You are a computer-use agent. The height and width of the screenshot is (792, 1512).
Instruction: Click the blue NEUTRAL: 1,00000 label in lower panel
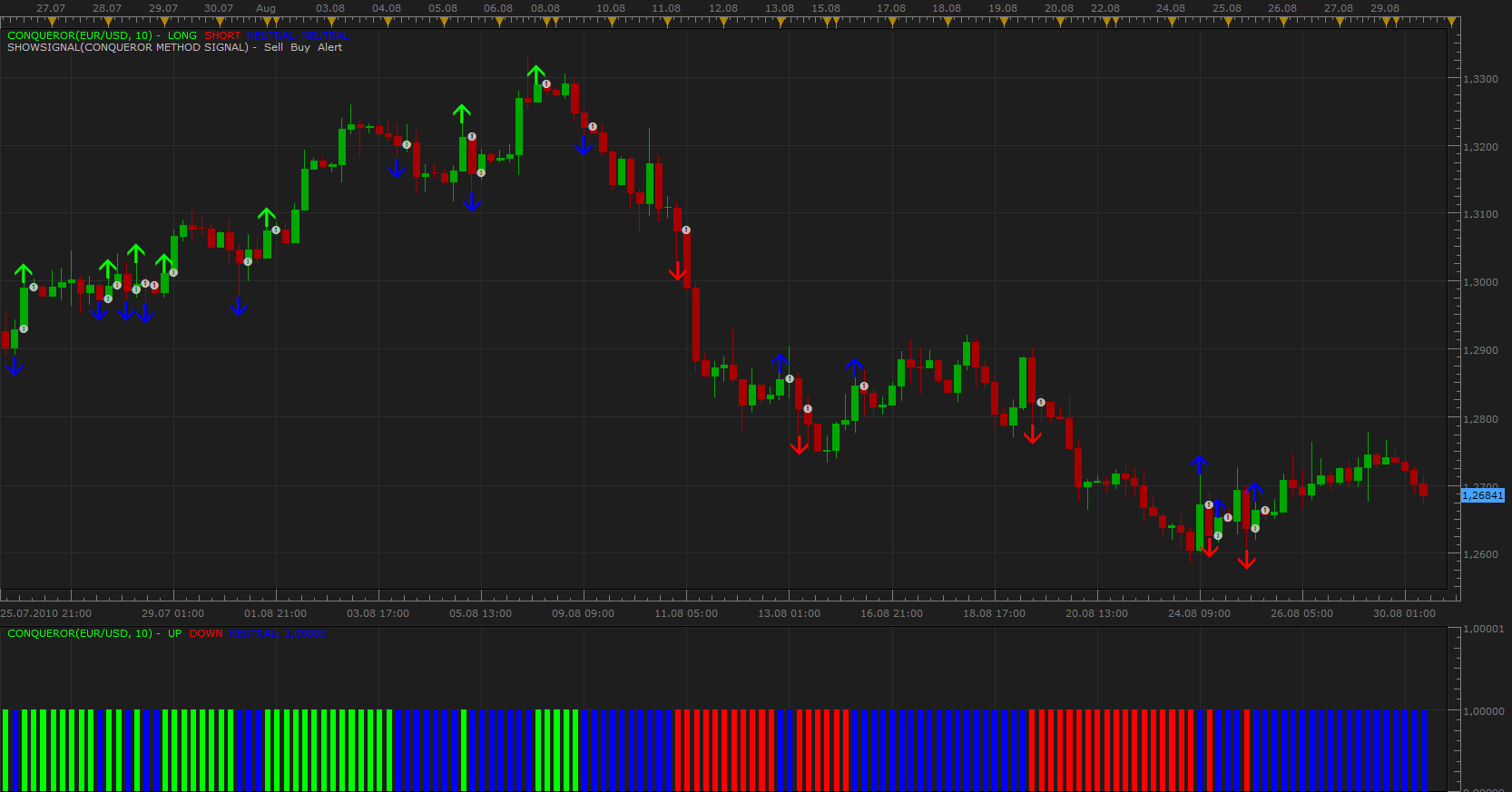(278, 633)
